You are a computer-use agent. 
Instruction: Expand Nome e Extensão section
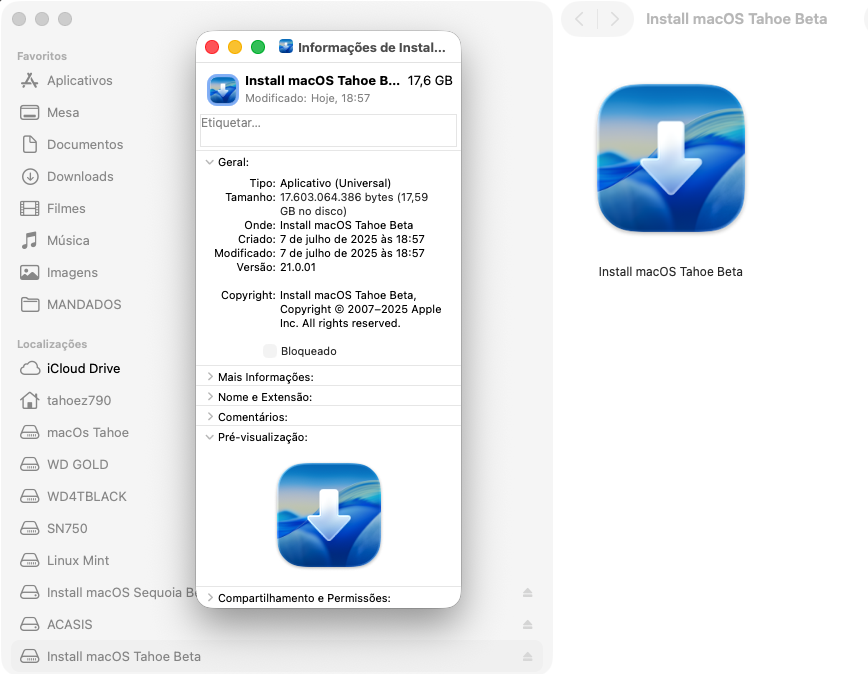(x=210, y=397)
